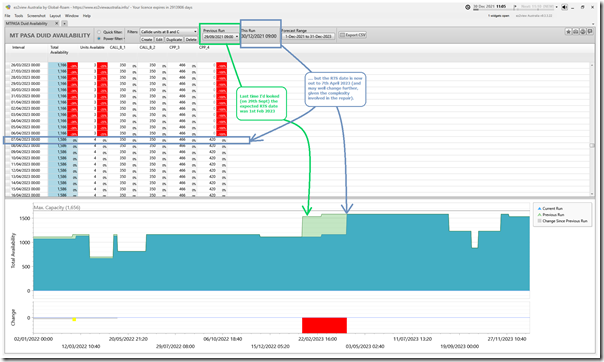Image resolution: width=604 pixels, height=362 pixels.
Task: Click the red change bar in Change chart
Action: pyautogui.click(x=324, y=325)
